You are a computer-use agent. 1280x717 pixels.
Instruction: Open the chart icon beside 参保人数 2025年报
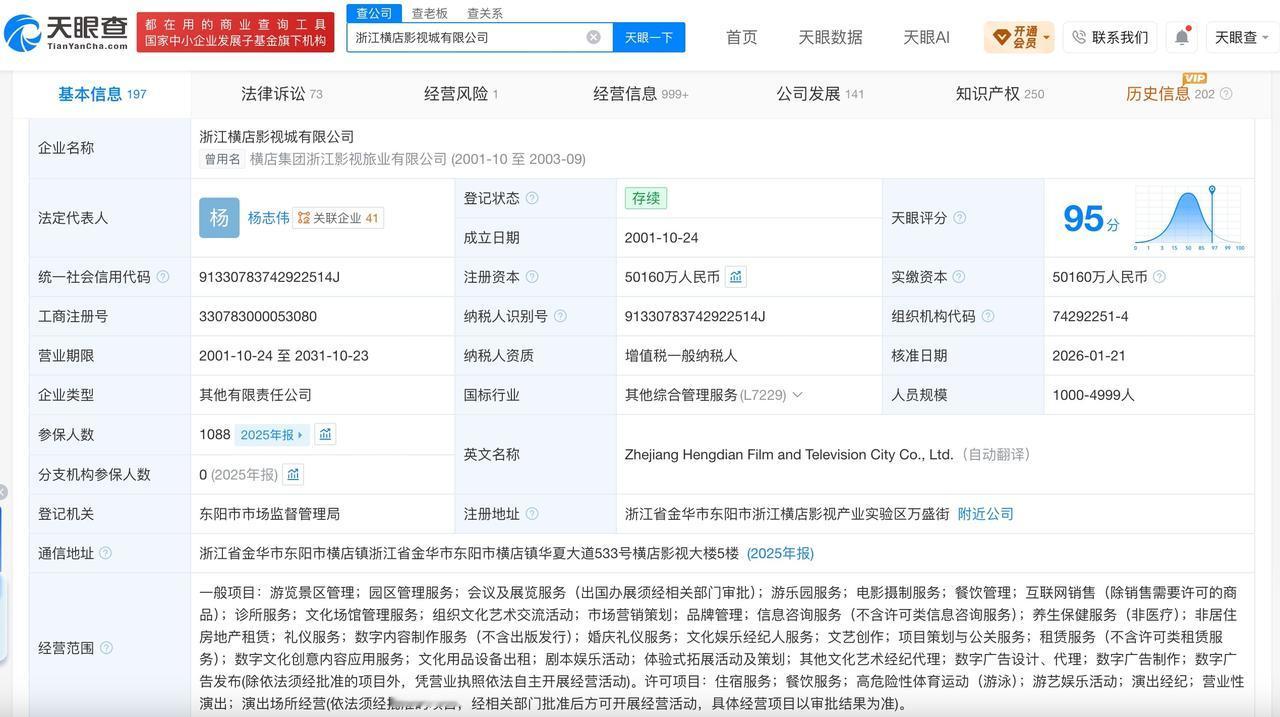tap(325, 434)
